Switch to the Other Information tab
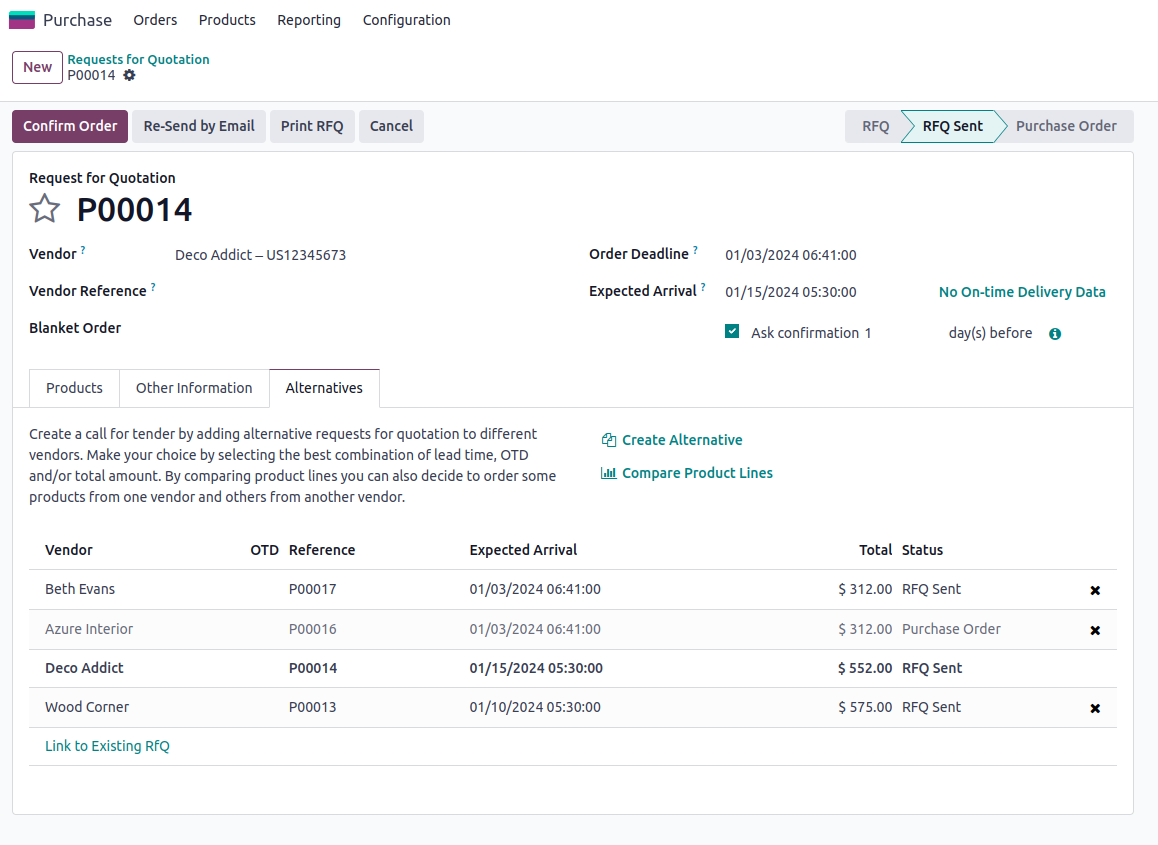Image resolution: width=1158 pixels, height=845 pixels. 194,388
